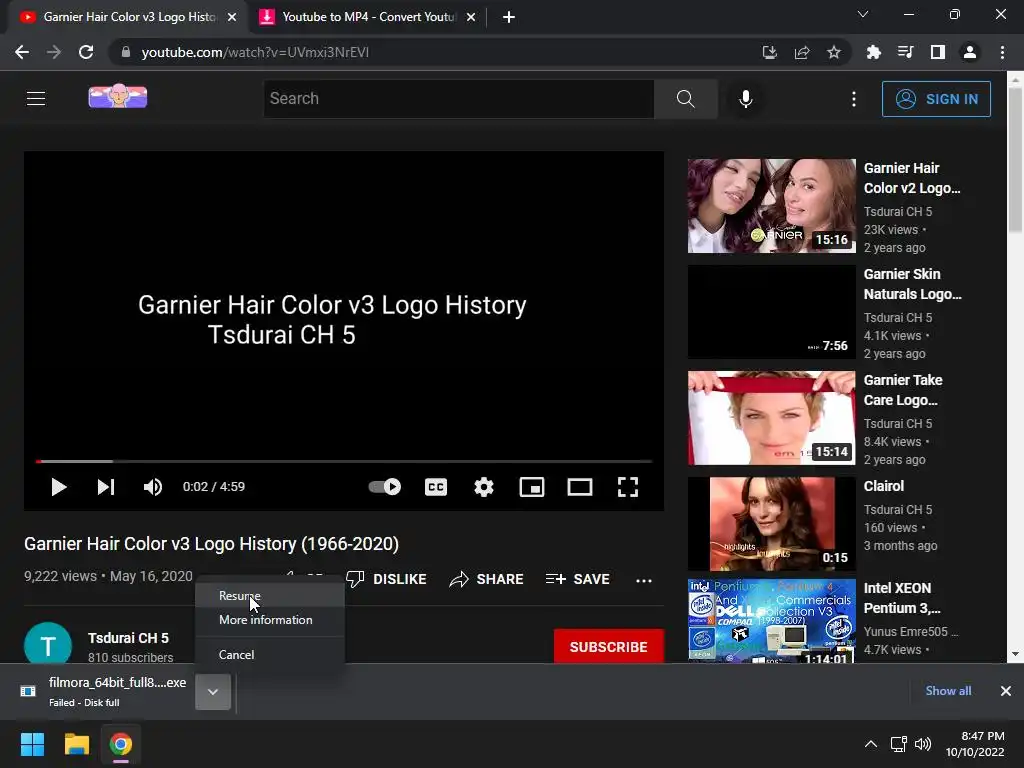Open the taskbar clock and date
The width and height of the screenshot is (1024, 768).
click(x=975, y=744)
